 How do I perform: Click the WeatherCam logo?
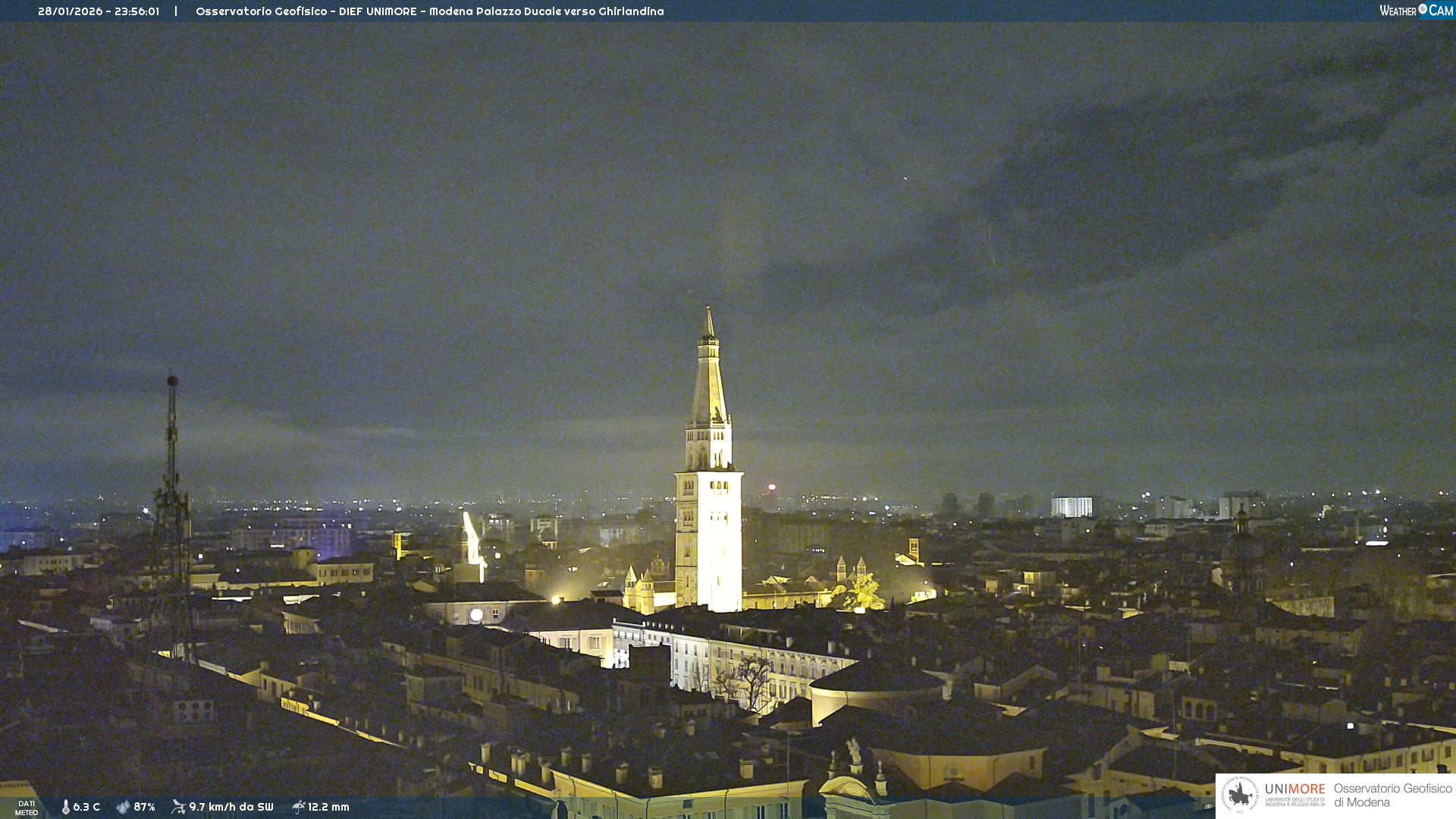(1416, 11)
